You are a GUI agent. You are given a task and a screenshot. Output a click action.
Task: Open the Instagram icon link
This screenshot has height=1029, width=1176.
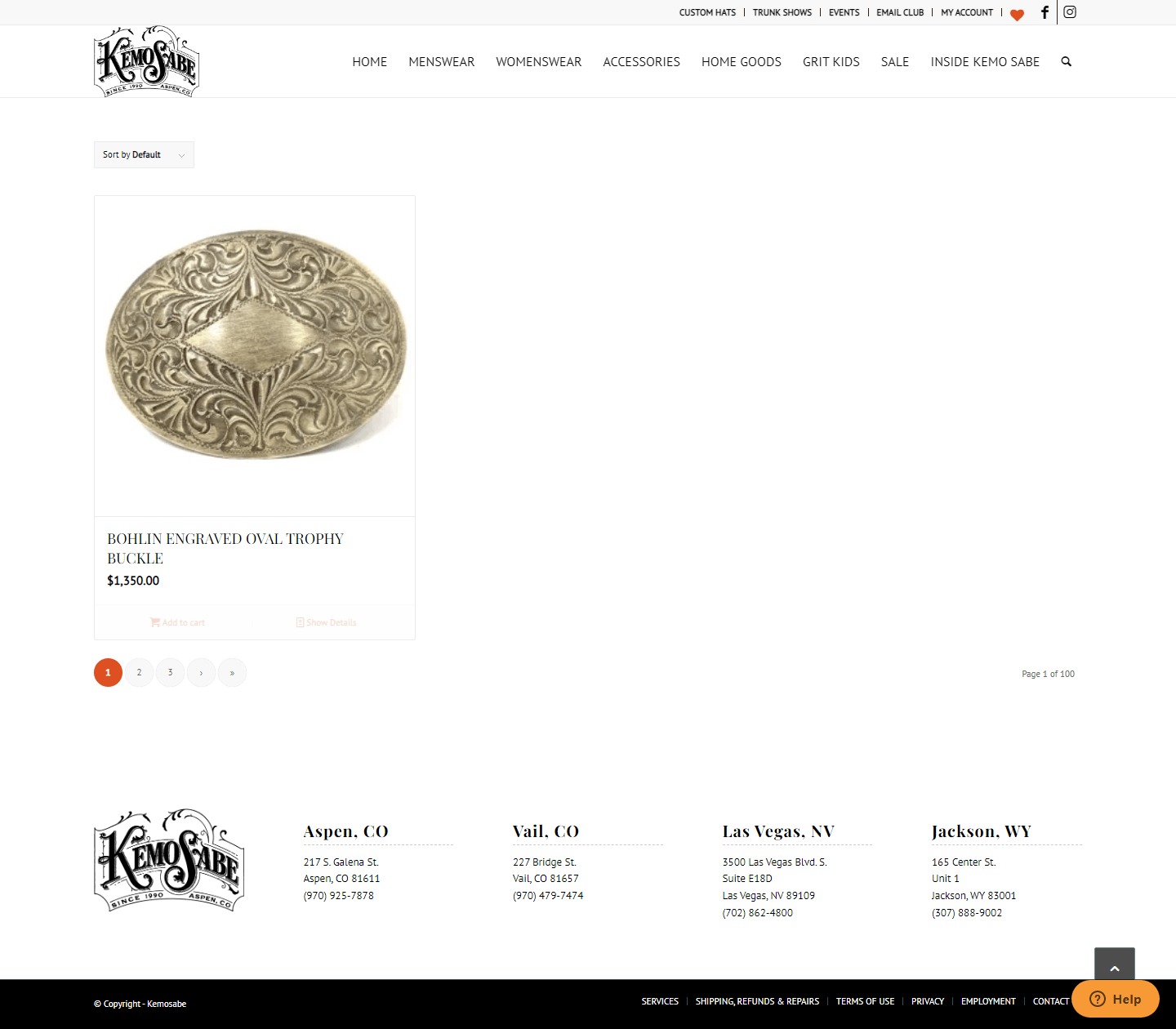click(1070, 12)
